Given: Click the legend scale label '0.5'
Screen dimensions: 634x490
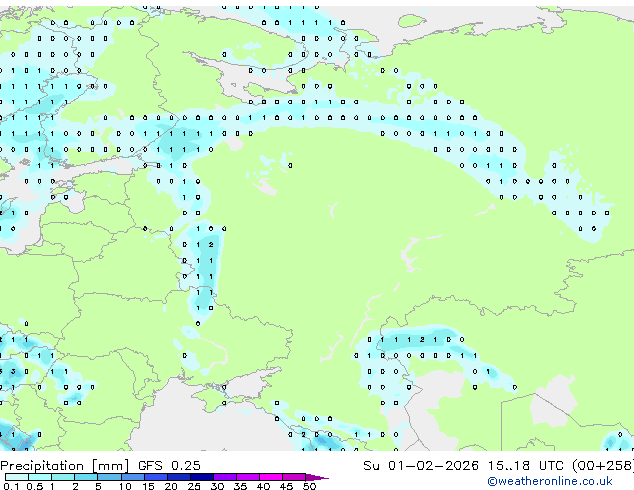Looking at the screenshot, I should point(34,486).
